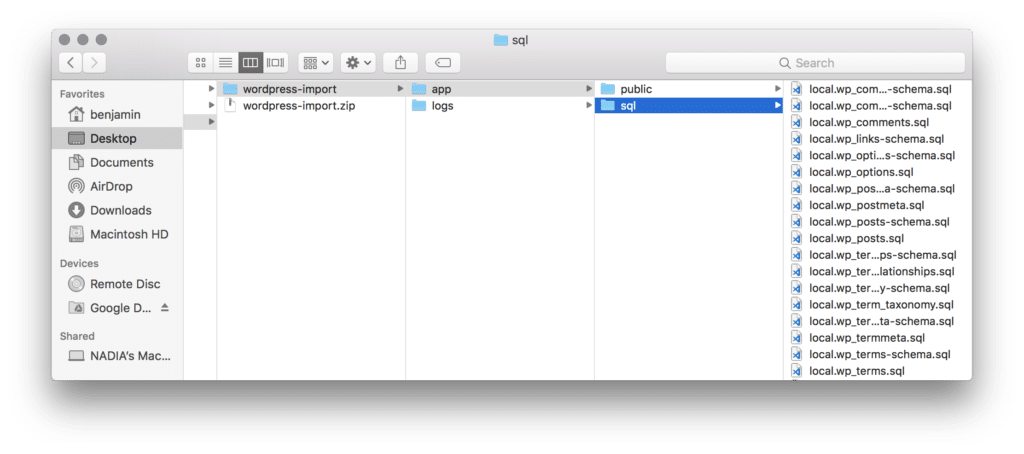Select local.wp_terms.sql file

(x=878, y=371)
